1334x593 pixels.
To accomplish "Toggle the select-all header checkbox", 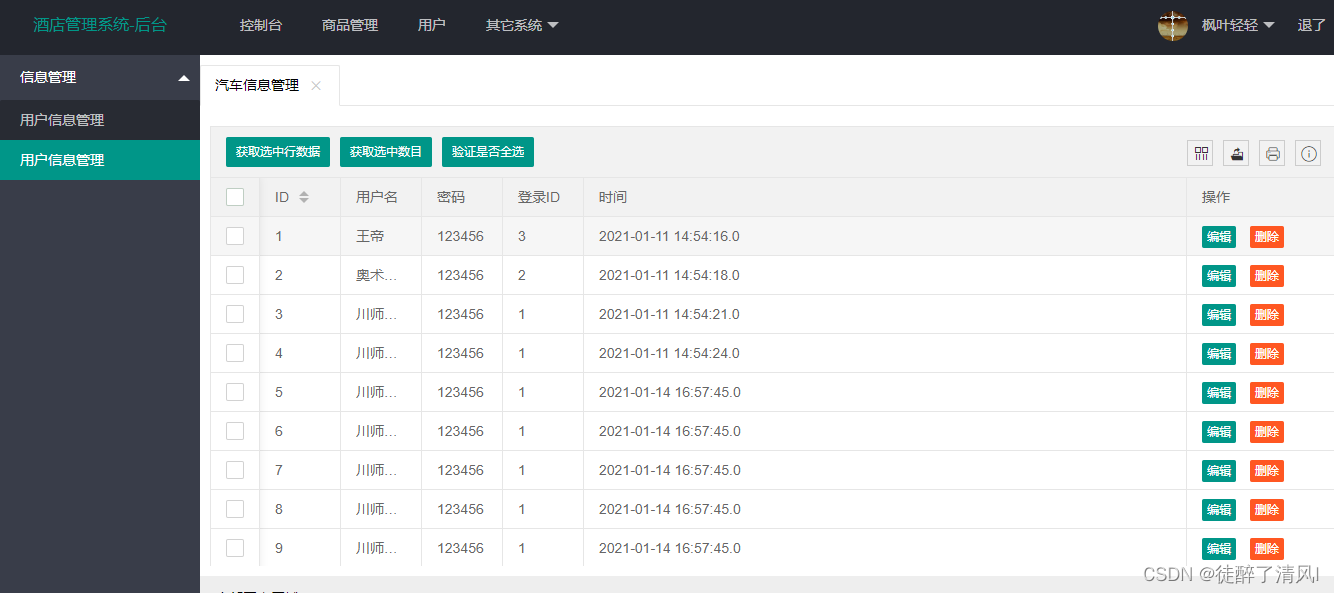I will (x=235, y=197).
